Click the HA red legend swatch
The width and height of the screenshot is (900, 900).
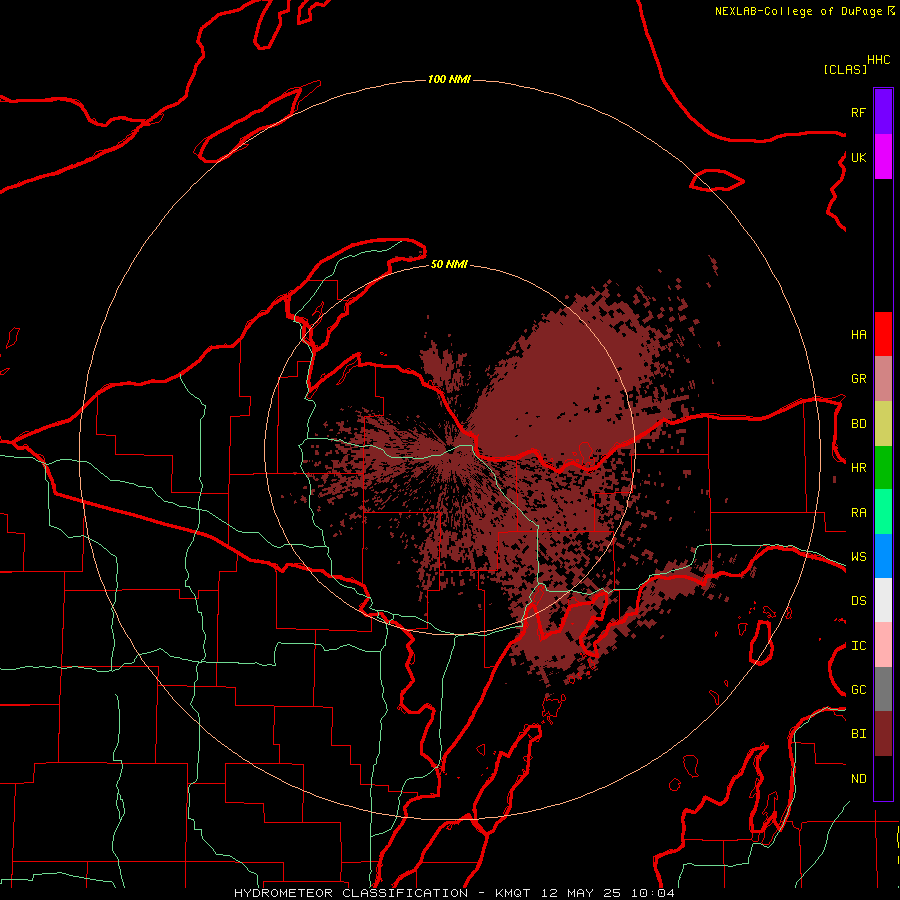click(883, 334)
